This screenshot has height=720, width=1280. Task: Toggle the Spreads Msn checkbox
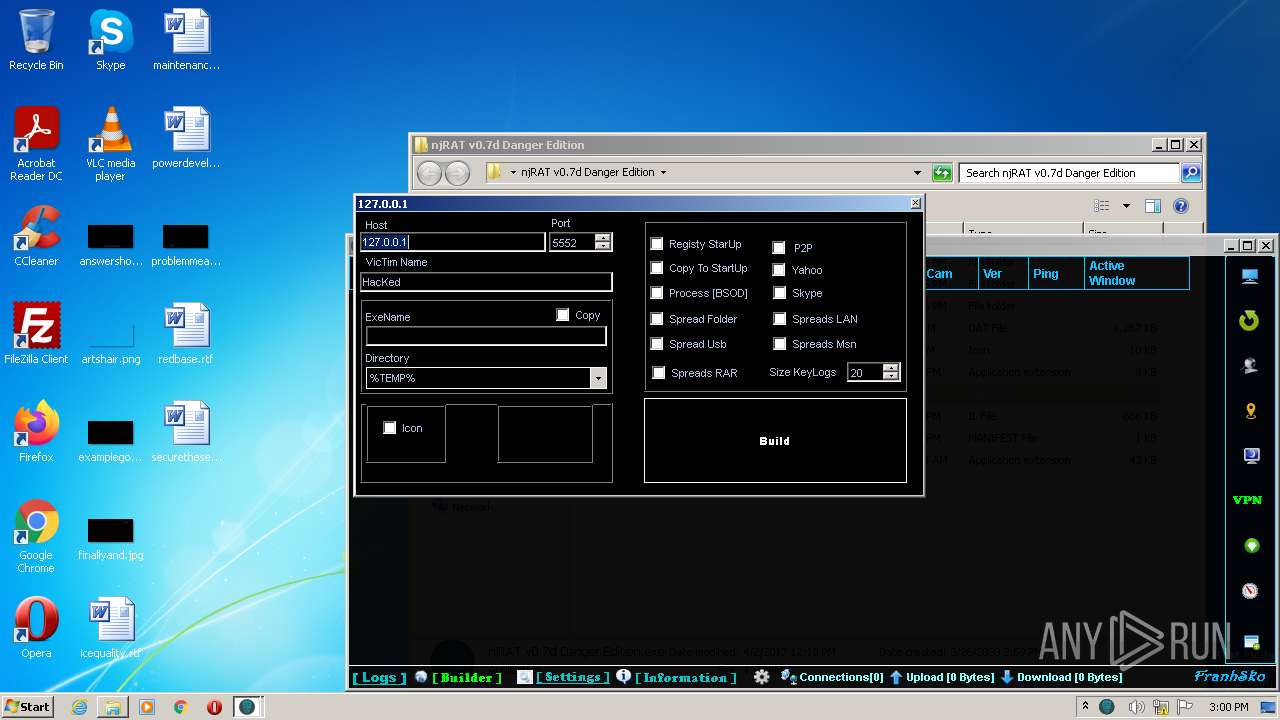pos(779,344)
